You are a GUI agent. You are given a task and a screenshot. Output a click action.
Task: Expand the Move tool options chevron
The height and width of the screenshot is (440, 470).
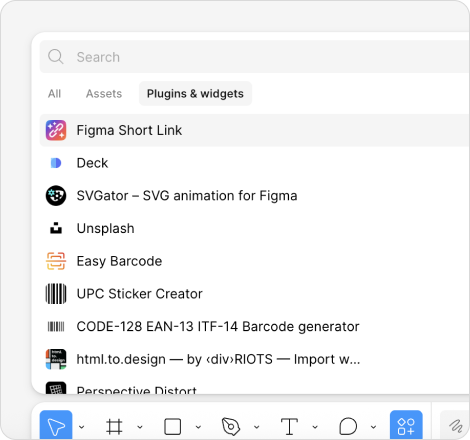pos(81,427)
